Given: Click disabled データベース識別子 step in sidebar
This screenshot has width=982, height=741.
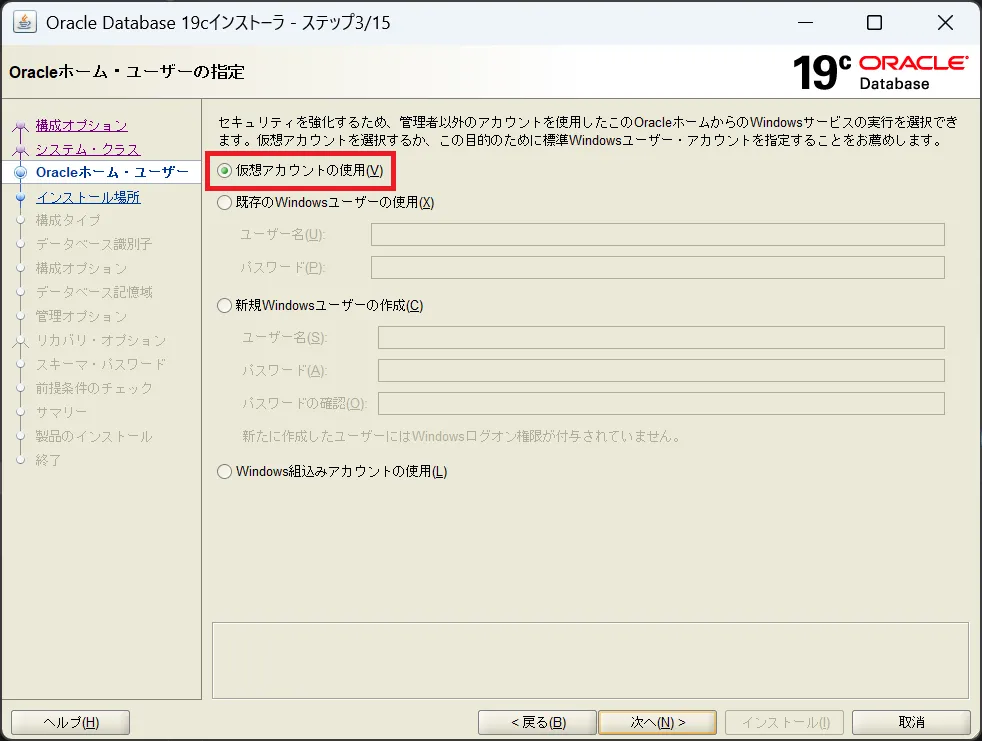Looking at the screenshot, I should coord(94,244).
